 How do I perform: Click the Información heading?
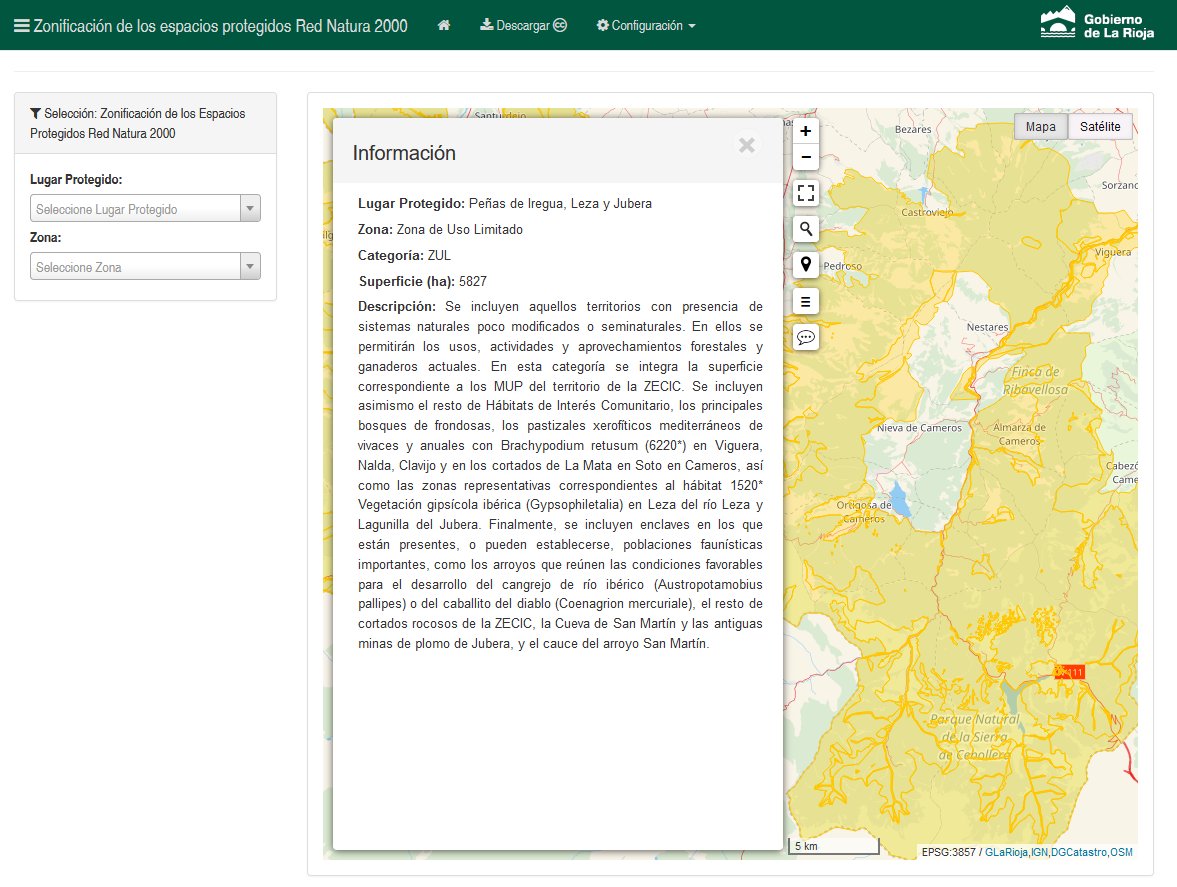(x=404, y=153)
